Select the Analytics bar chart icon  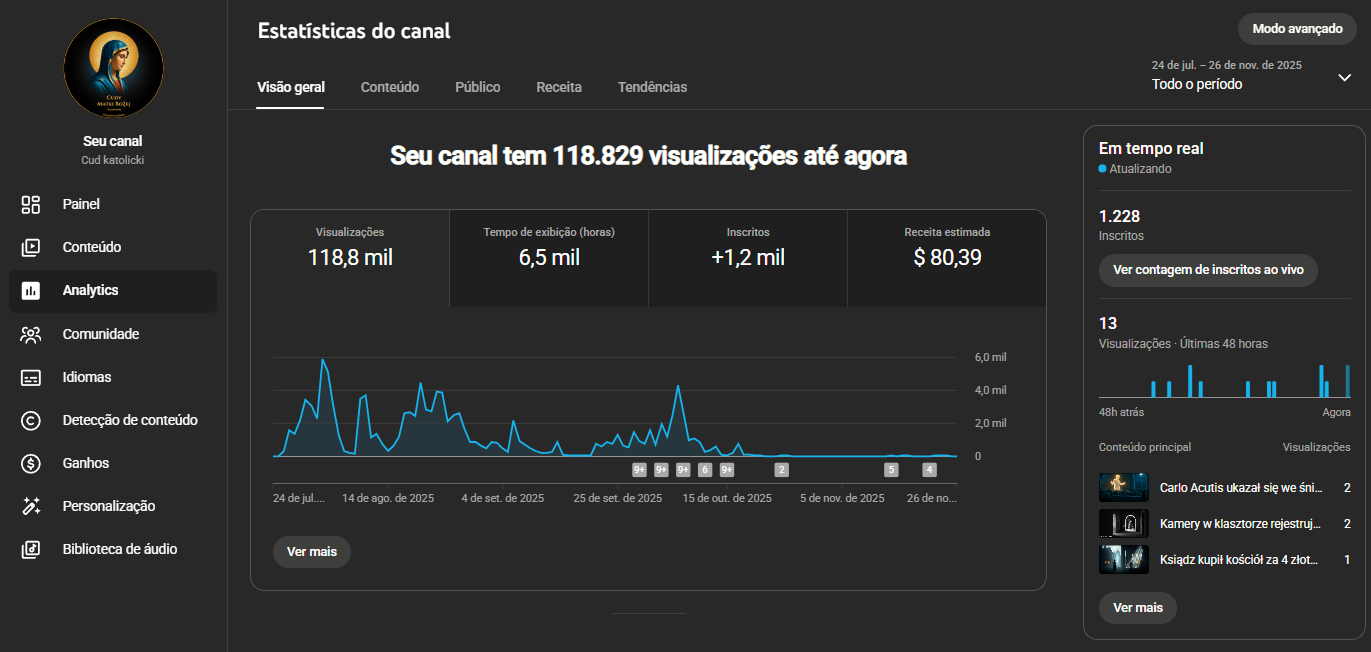tap(30, 291)
